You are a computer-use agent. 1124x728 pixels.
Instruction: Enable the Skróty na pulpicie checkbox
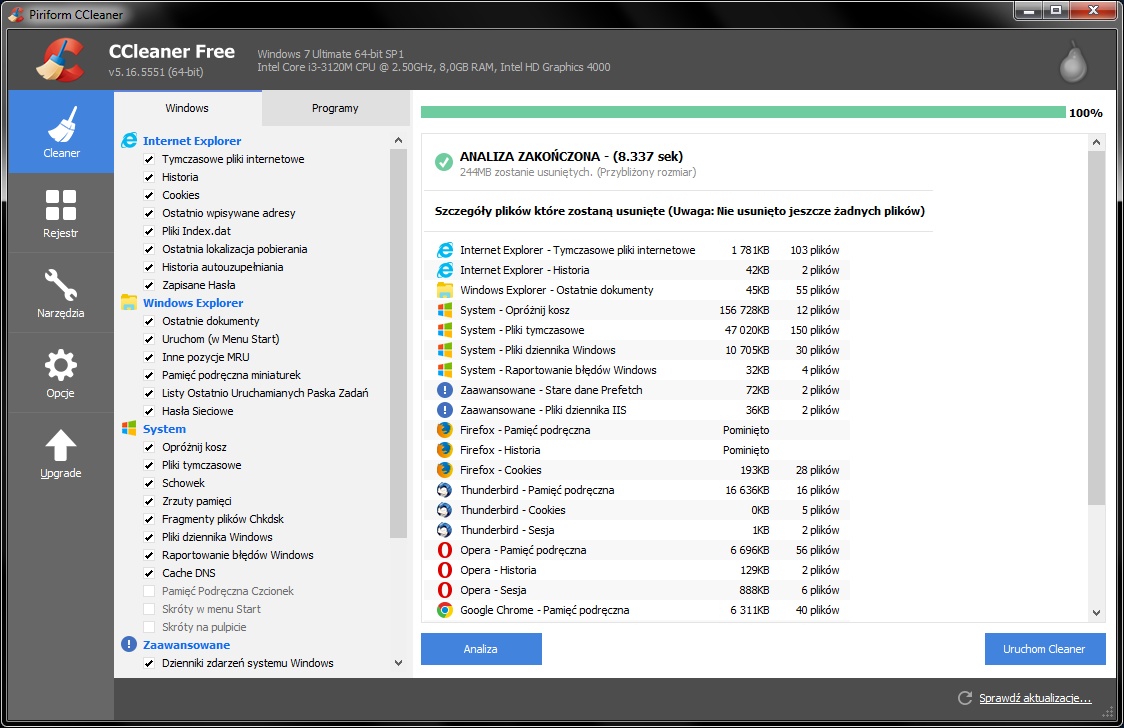(148, 627)
